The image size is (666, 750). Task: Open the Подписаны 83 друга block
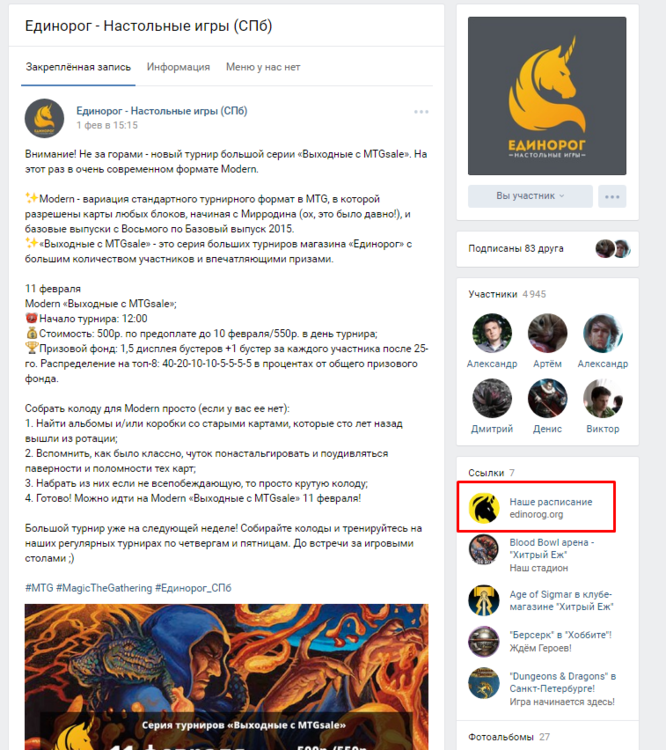[547, 249]
